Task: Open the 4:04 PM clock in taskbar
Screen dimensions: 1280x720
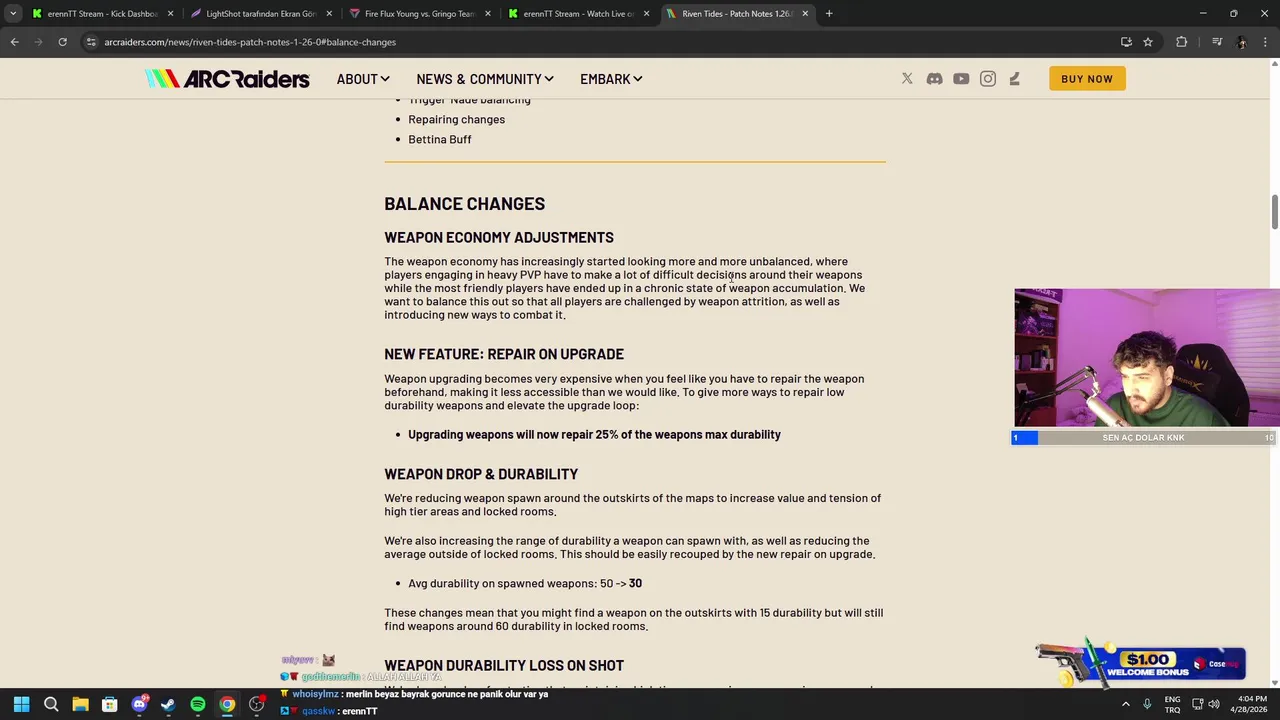Action: 1251,704
